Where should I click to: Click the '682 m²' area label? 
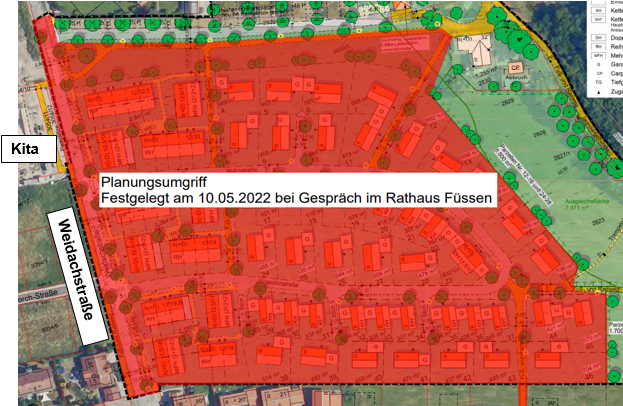[434, 118]
